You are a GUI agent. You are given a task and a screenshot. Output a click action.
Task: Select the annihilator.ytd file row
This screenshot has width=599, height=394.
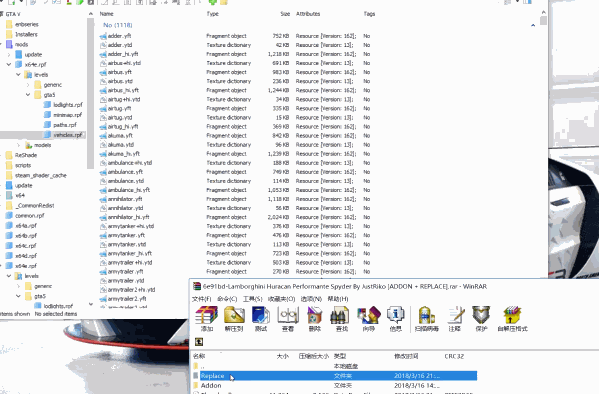coord(236,208)
